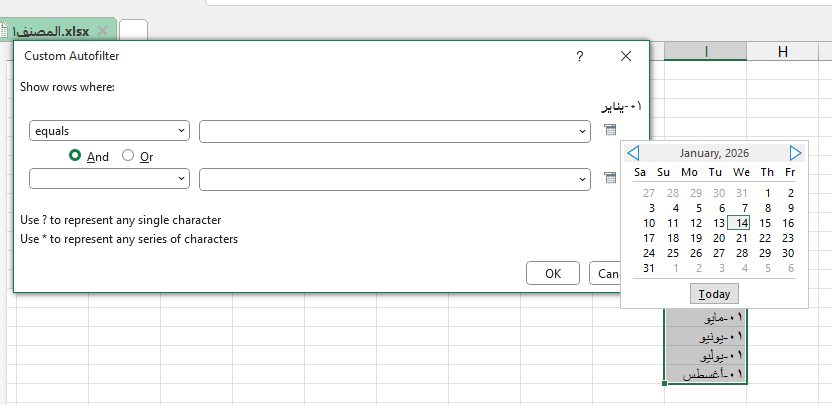Screen dimensions: 832x405
Task: Click the first row date picker icon
Action: coord(610,130)
